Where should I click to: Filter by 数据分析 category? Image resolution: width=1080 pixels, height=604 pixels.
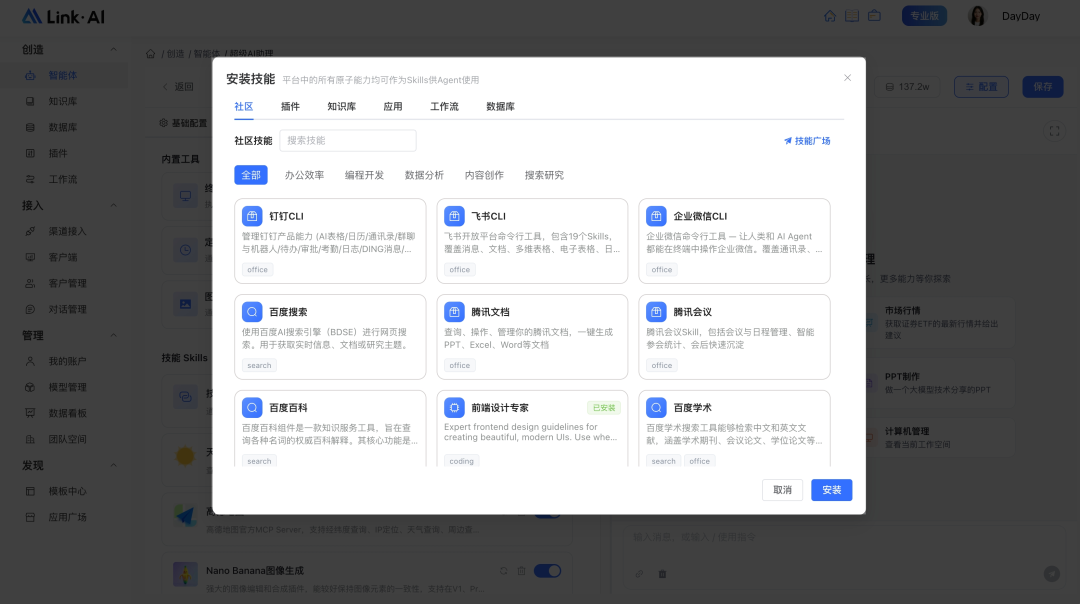[x=424, y=175]
